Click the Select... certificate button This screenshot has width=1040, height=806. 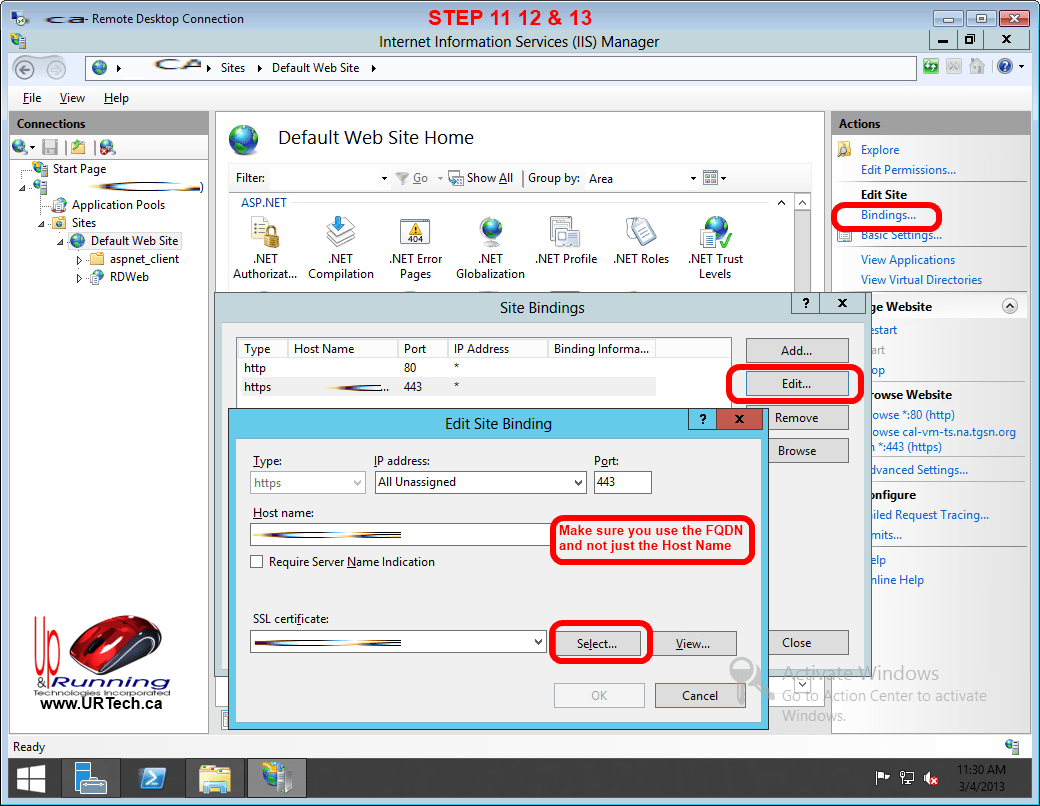click(x=597, y=643)
